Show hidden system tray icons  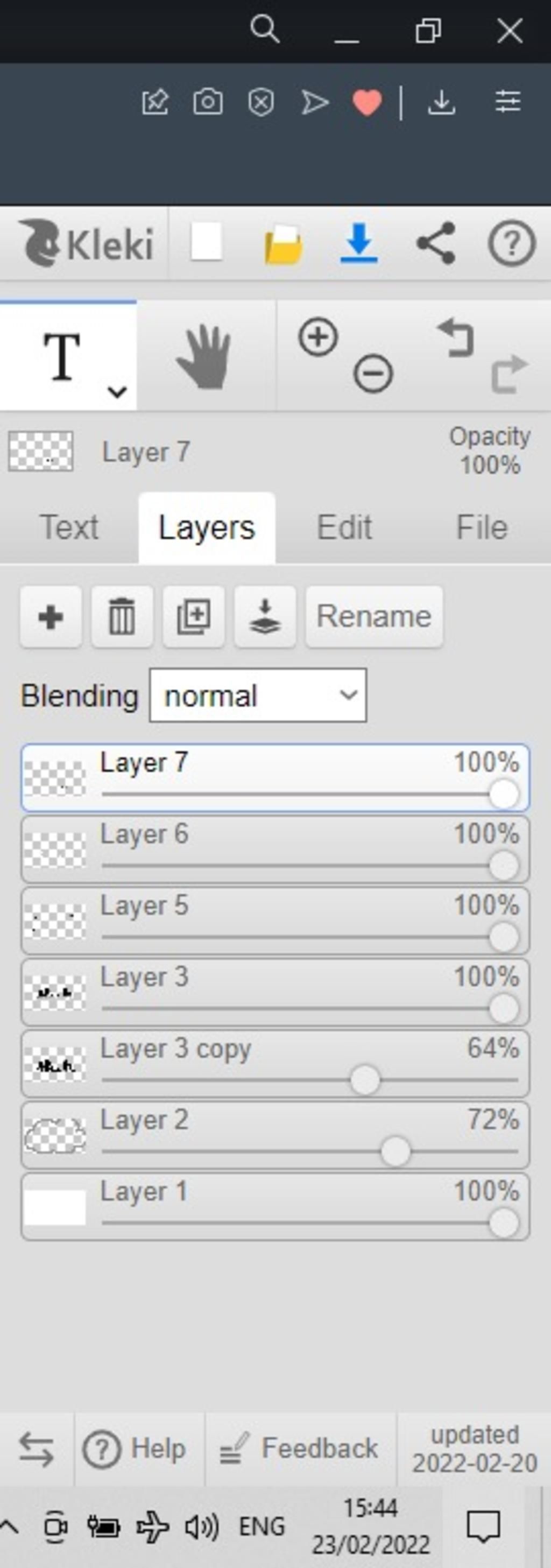(x=9, y=1526)
